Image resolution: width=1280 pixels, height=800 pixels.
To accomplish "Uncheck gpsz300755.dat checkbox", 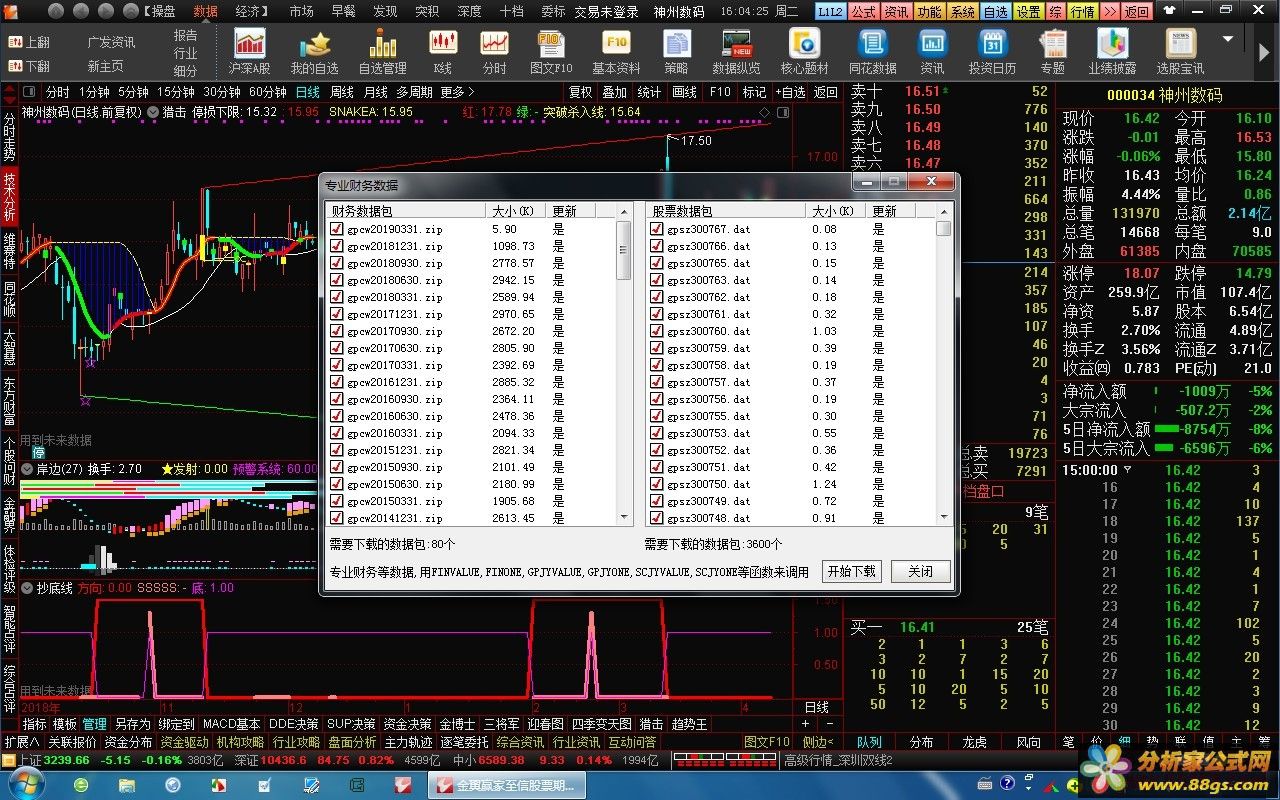I will coord(656,416).
